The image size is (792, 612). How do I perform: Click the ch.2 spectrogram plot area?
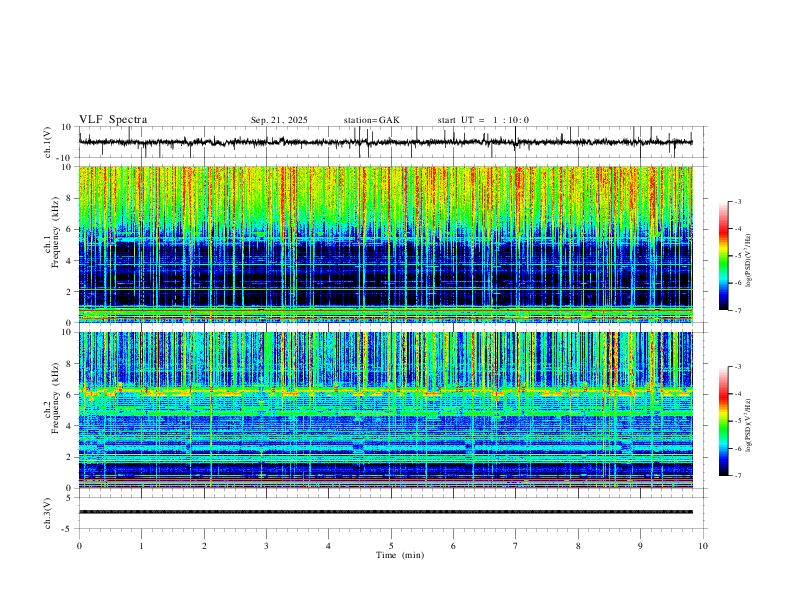(x=385, y=410)
